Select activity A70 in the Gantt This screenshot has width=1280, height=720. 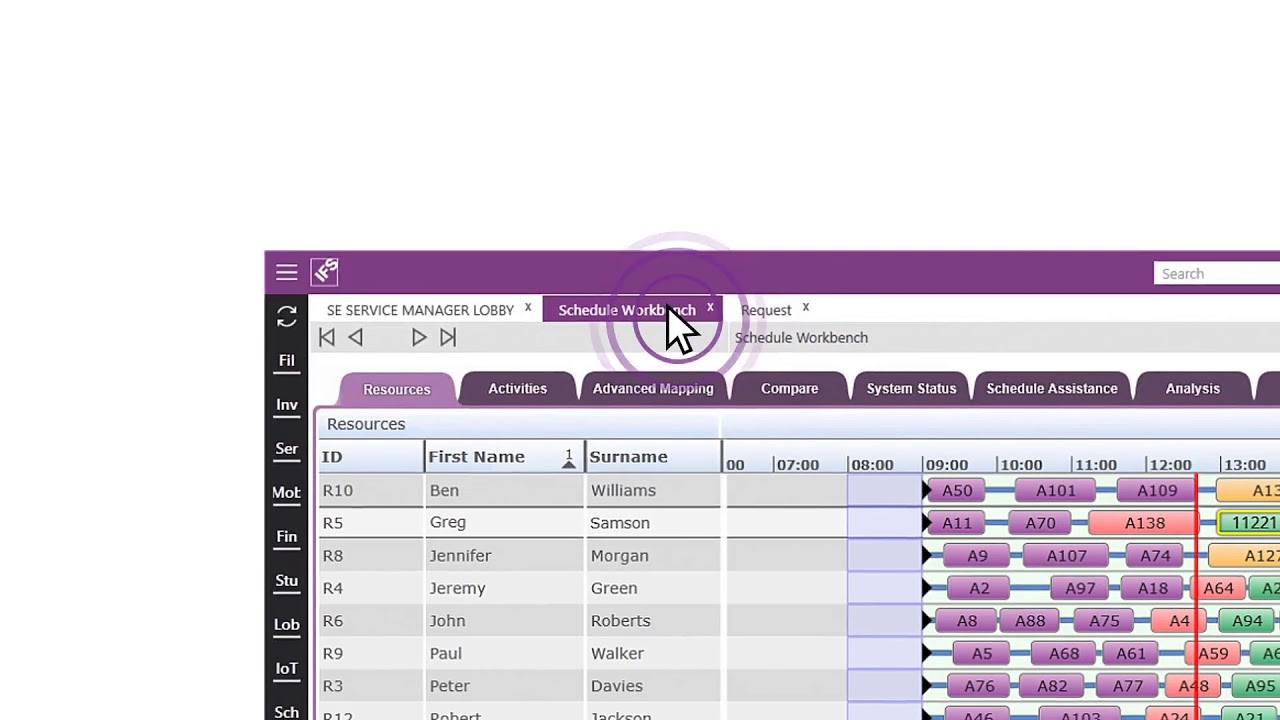point(1040,523)
